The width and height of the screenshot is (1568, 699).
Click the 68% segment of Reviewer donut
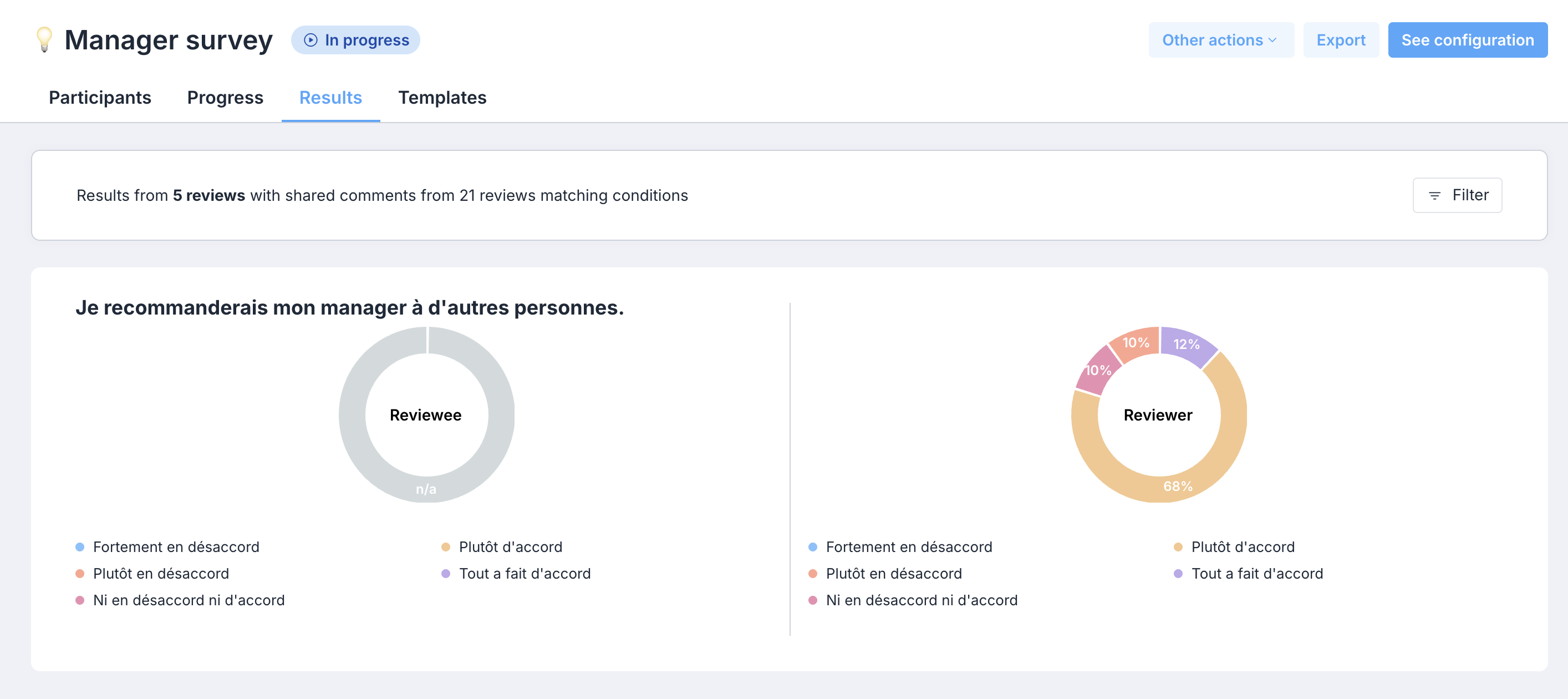(x=1178, y=486)
